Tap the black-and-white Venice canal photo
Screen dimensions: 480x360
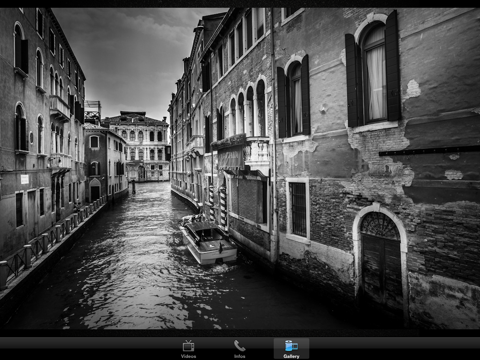pos(240,168)
